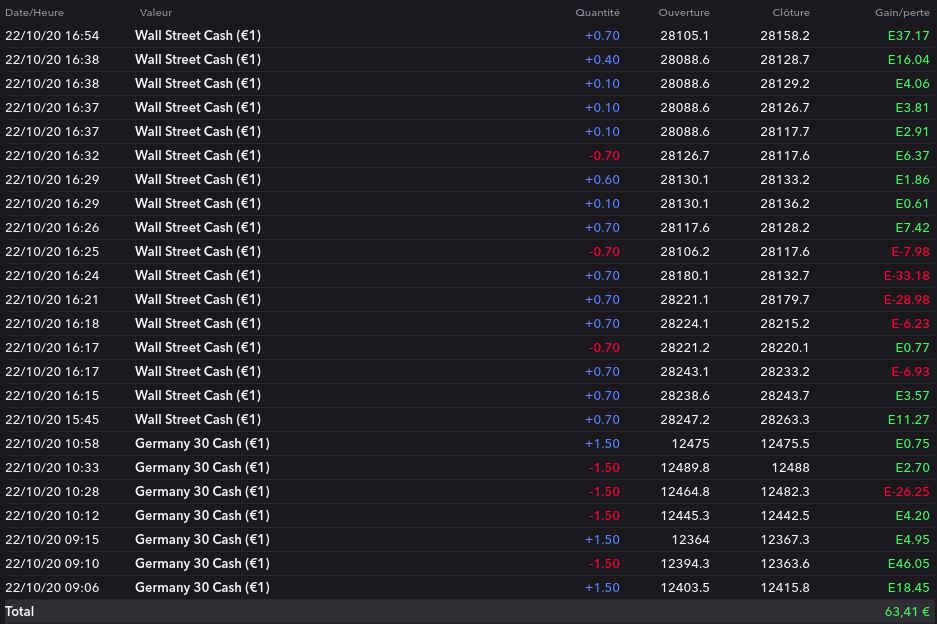Click the Gain/perte column header

(902, 12)
